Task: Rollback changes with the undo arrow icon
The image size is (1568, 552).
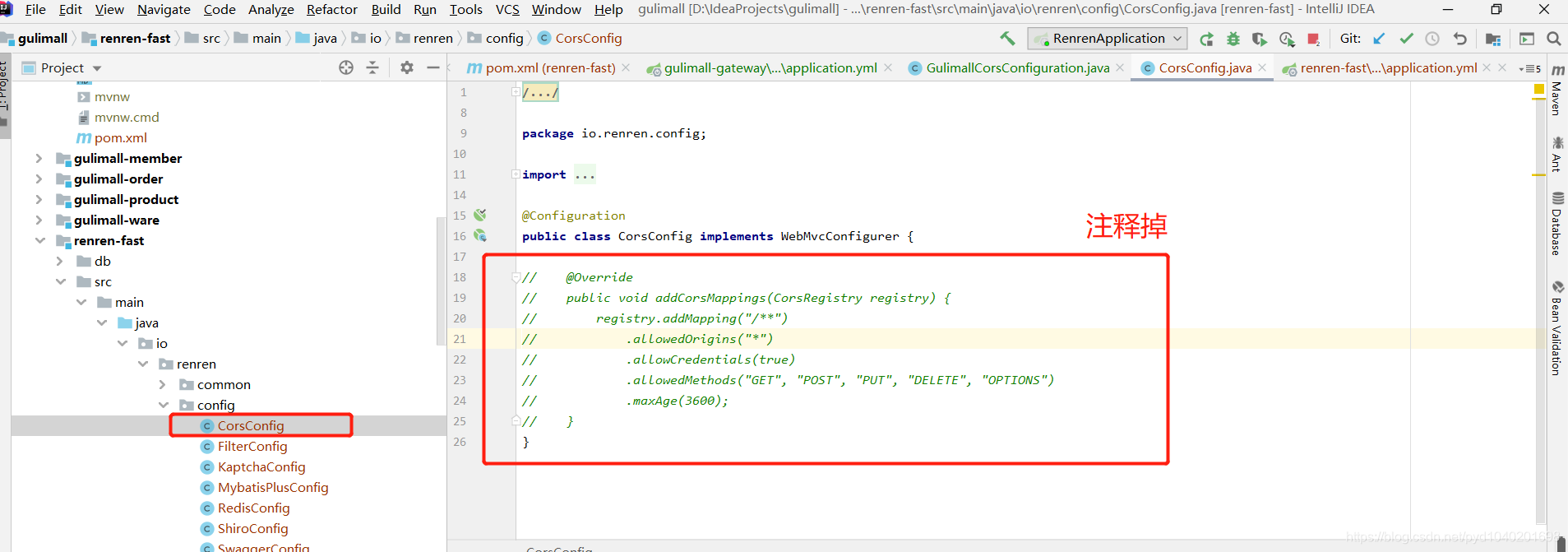Action: 1459,39
